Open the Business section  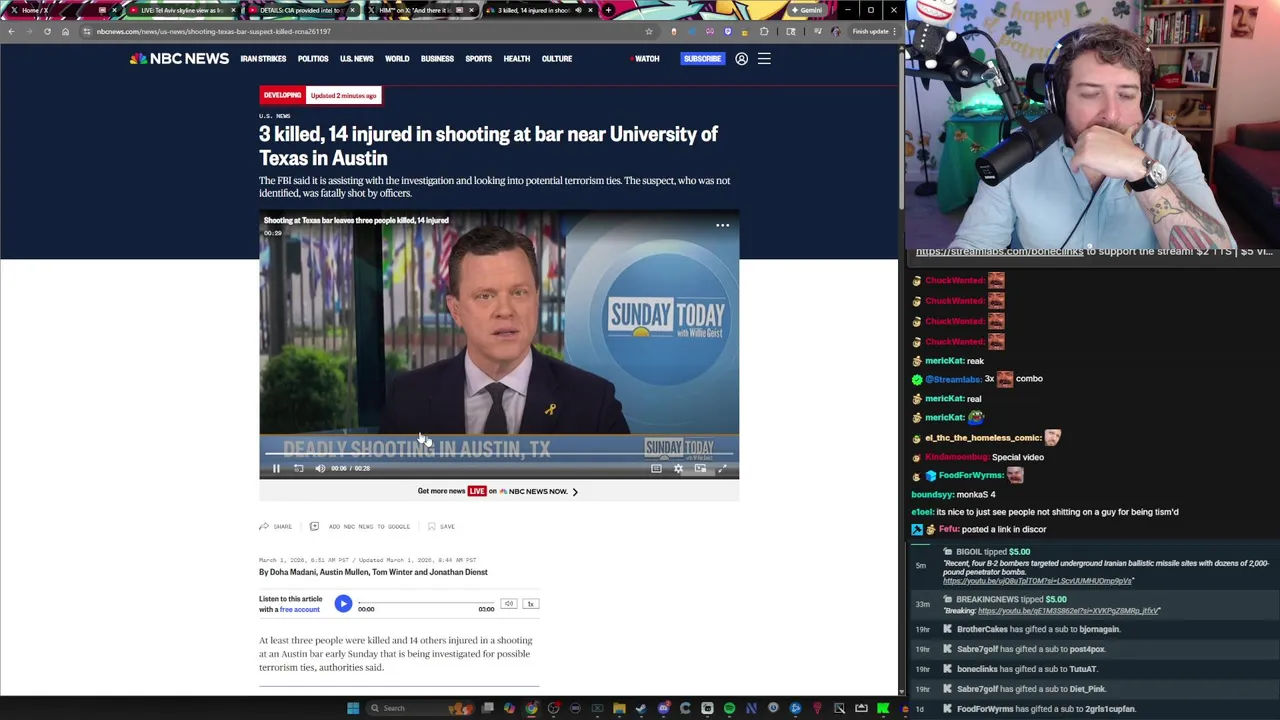[x=437, y=59]
